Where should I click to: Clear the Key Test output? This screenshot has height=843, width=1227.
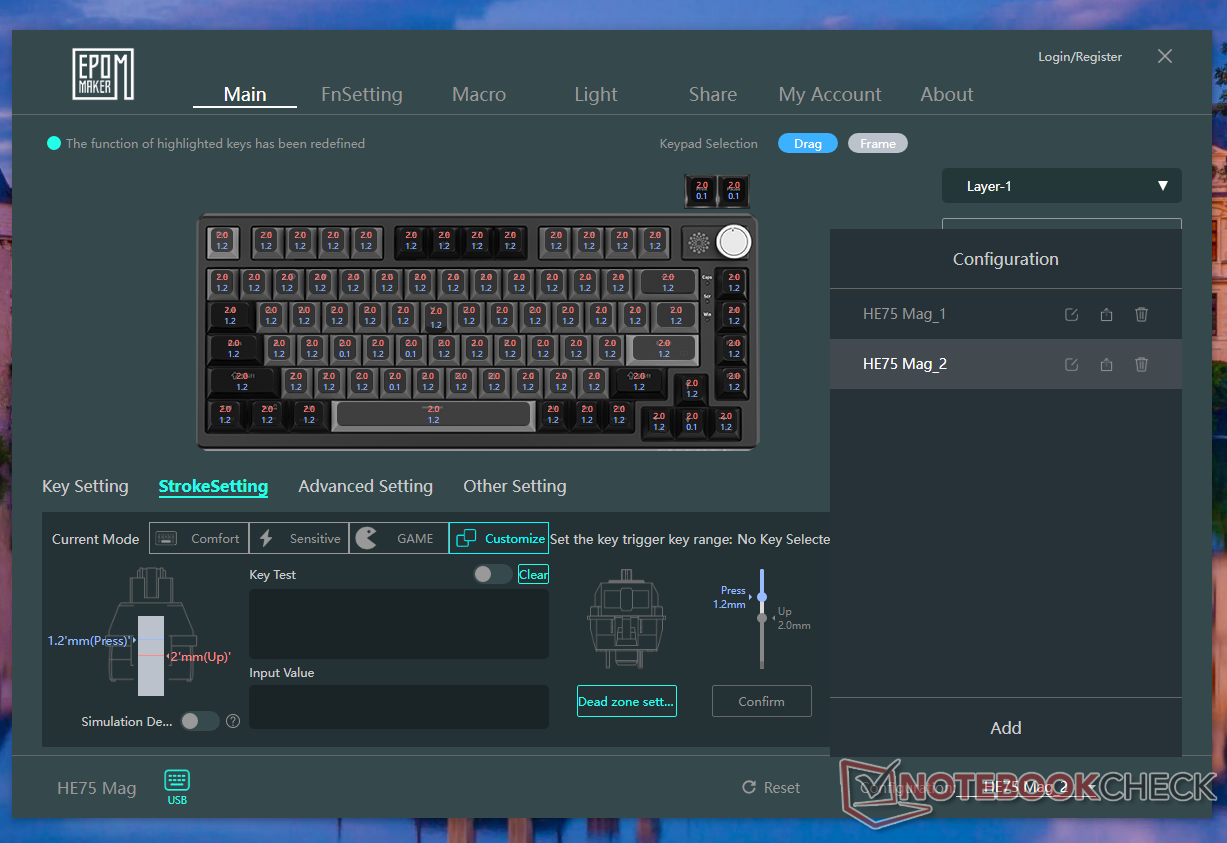tap(533, 574)
